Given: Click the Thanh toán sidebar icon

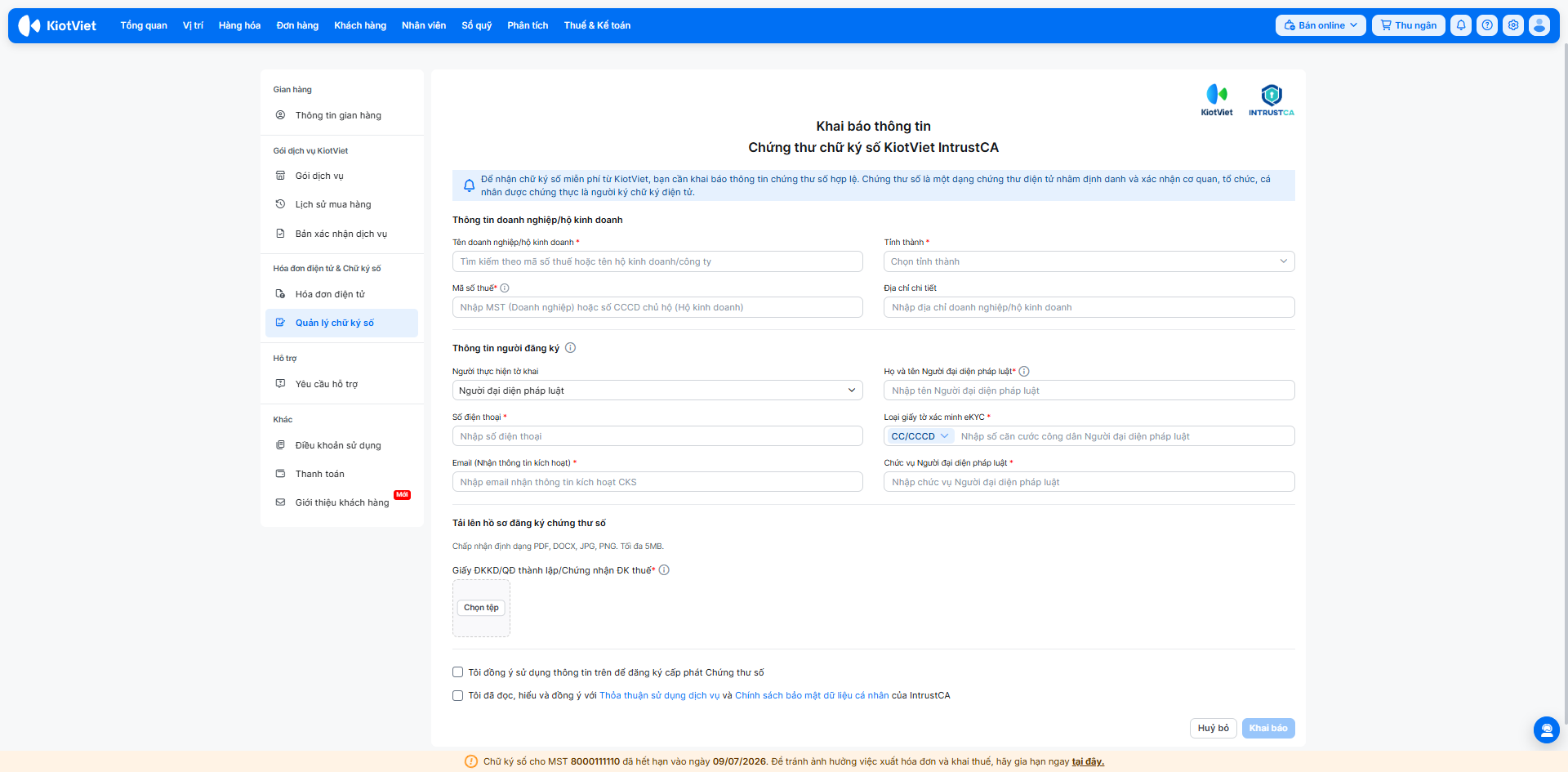Looking at the screenshot, I should [280, 474].
